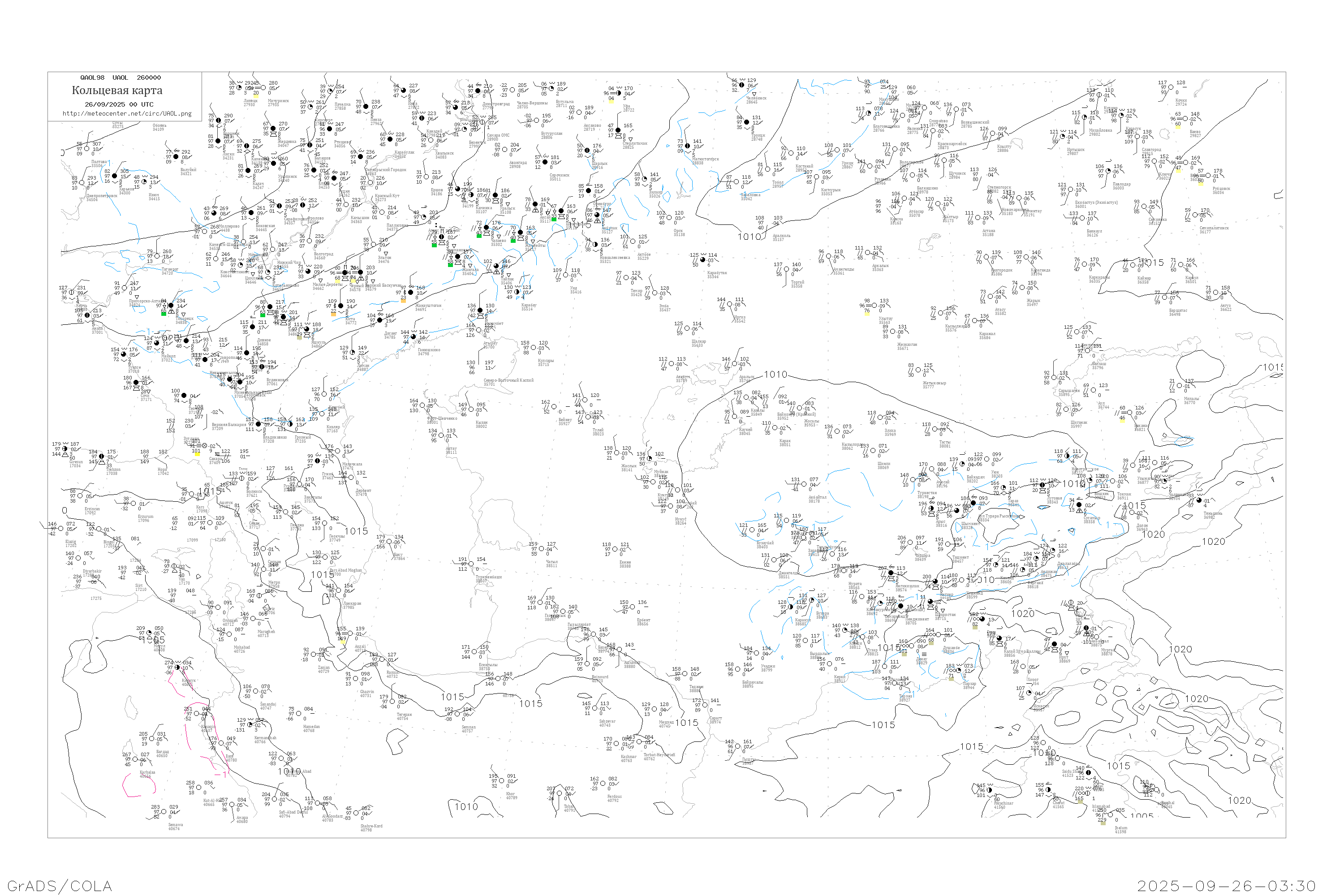This screenshot has width=1344, height=896.
Task: Select the Пенза 27962 station label
Action: click(x=376, y=121)
